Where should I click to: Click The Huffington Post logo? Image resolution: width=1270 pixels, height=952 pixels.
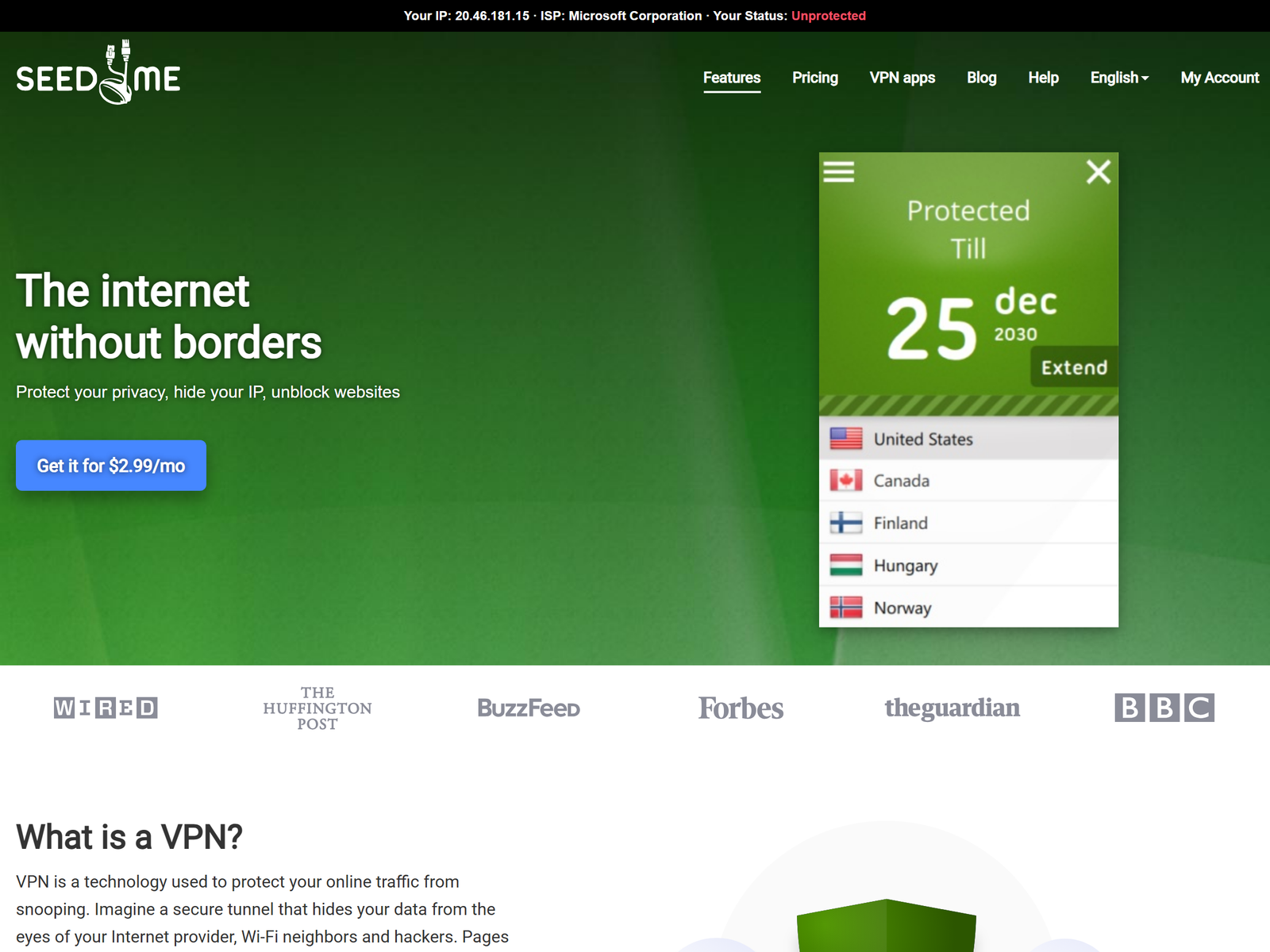317,708
